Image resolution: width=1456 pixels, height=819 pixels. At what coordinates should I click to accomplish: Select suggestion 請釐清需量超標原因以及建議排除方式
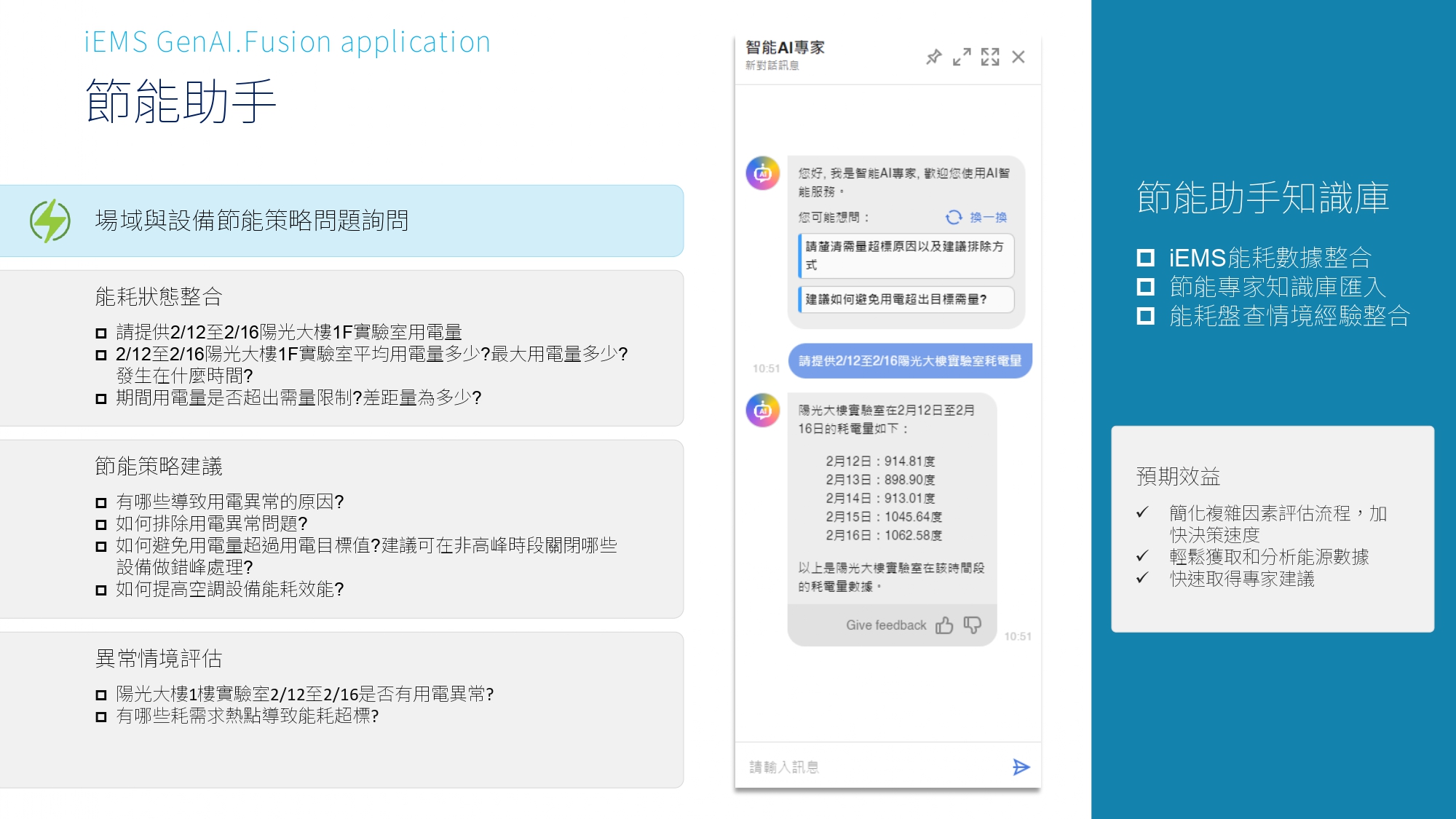click(906, 256)
